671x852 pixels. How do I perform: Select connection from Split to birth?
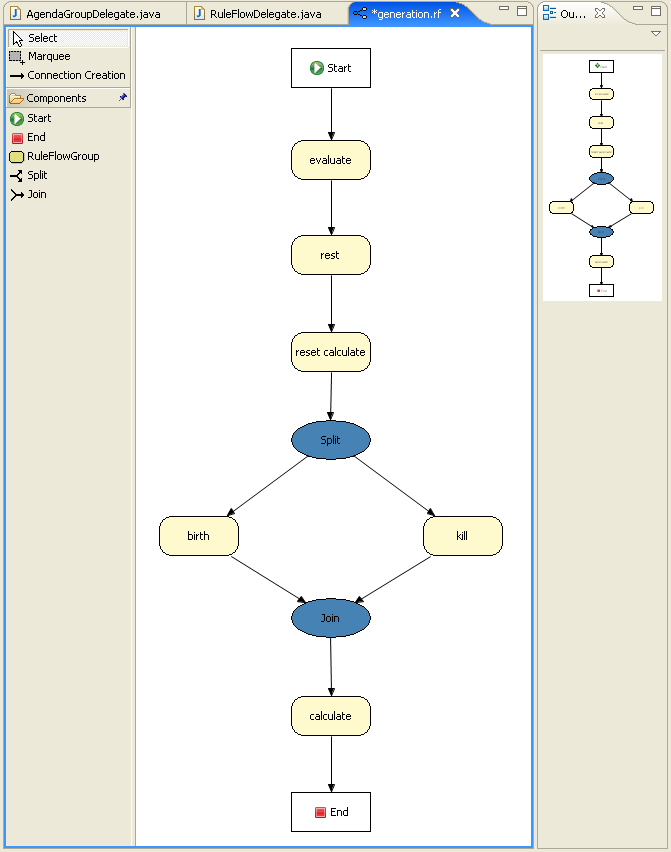tap(267, 486)
